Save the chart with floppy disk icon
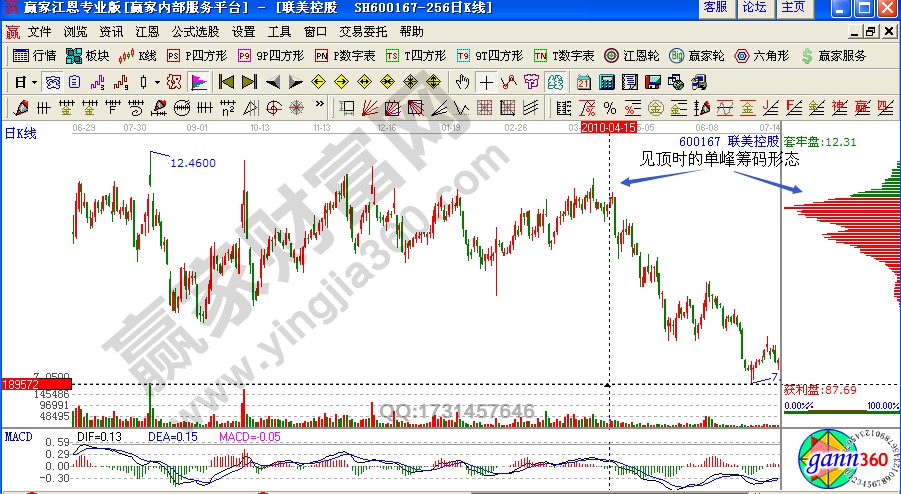This screenshot has width=901, height=494. (x=653, y=83)
